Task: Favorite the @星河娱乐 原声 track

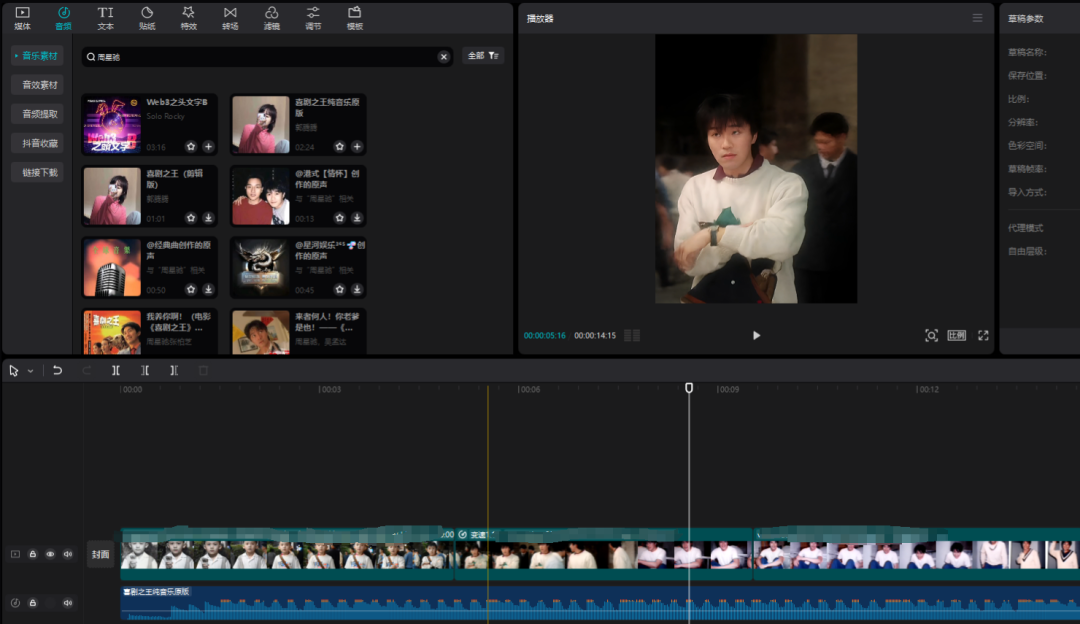Action: click(x=340, y=289)
